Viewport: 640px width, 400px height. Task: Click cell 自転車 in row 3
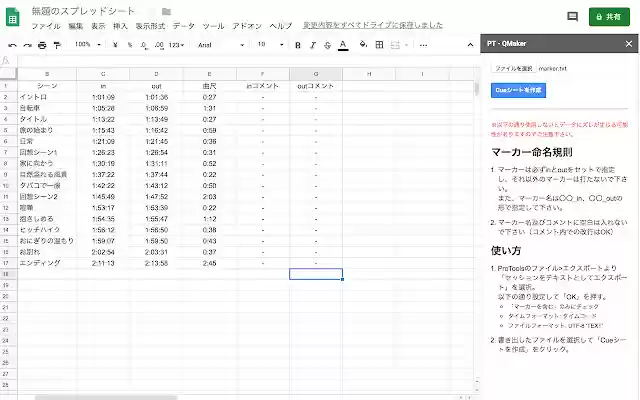click(47, 108)
